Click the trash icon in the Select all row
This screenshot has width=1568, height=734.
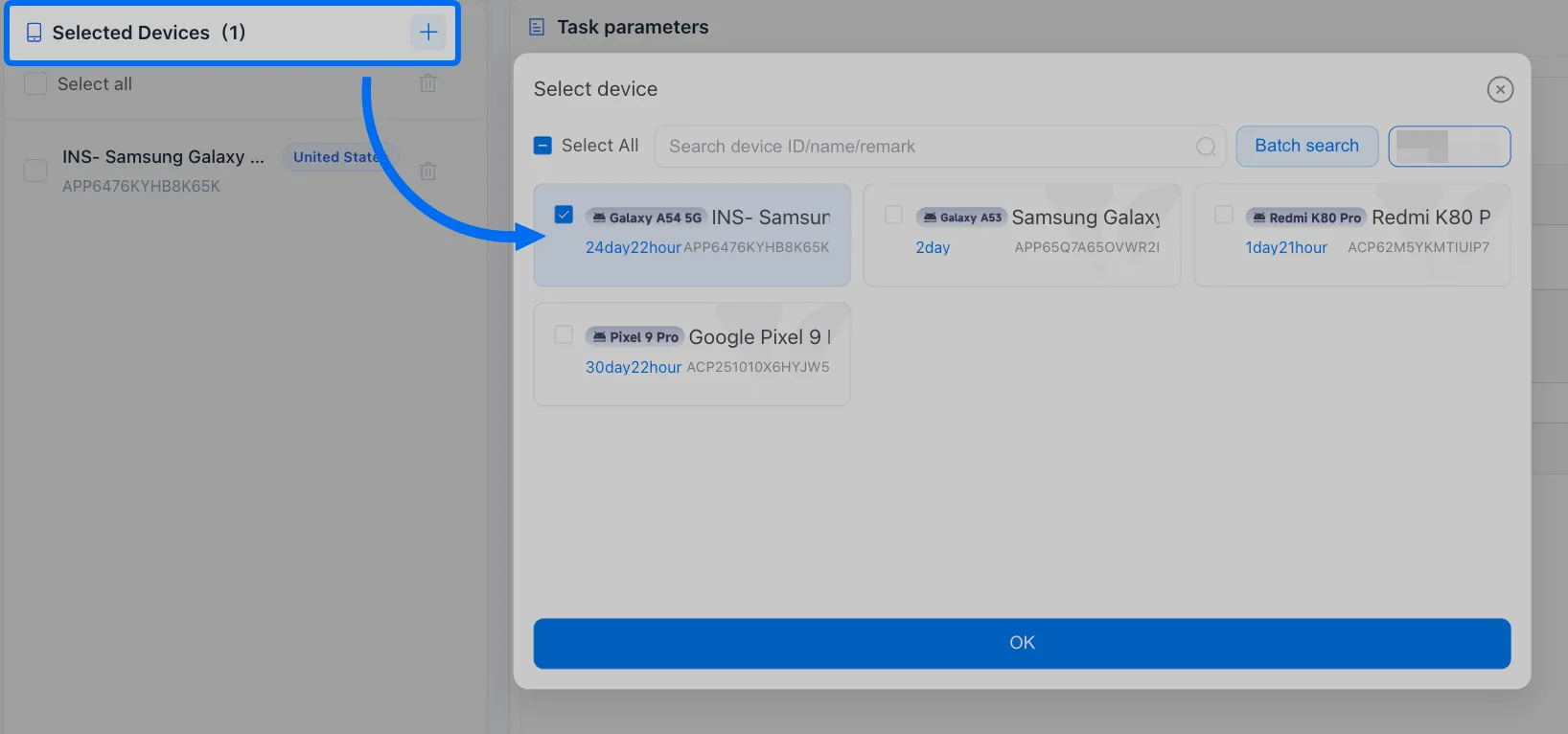428,83
